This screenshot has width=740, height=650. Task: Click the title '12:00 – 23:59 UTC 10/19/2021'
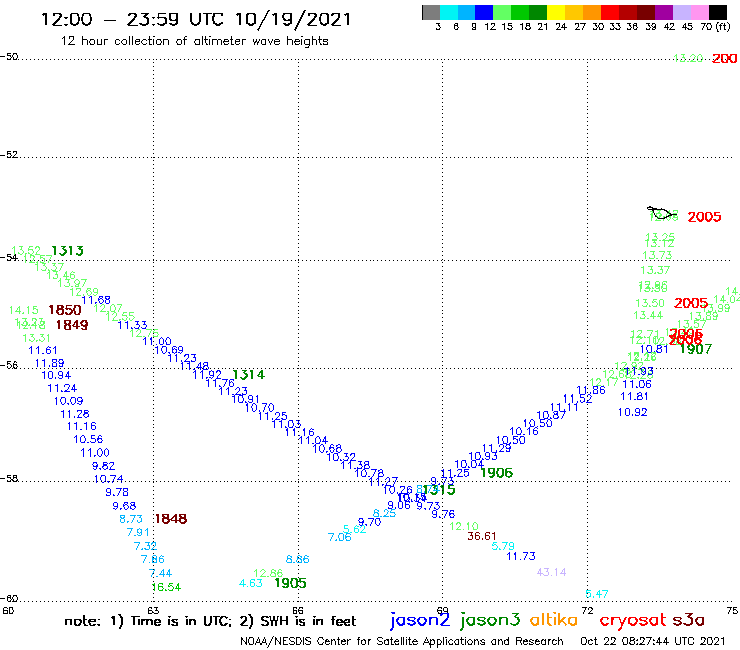pyautogui.click(x=196, y=19)
